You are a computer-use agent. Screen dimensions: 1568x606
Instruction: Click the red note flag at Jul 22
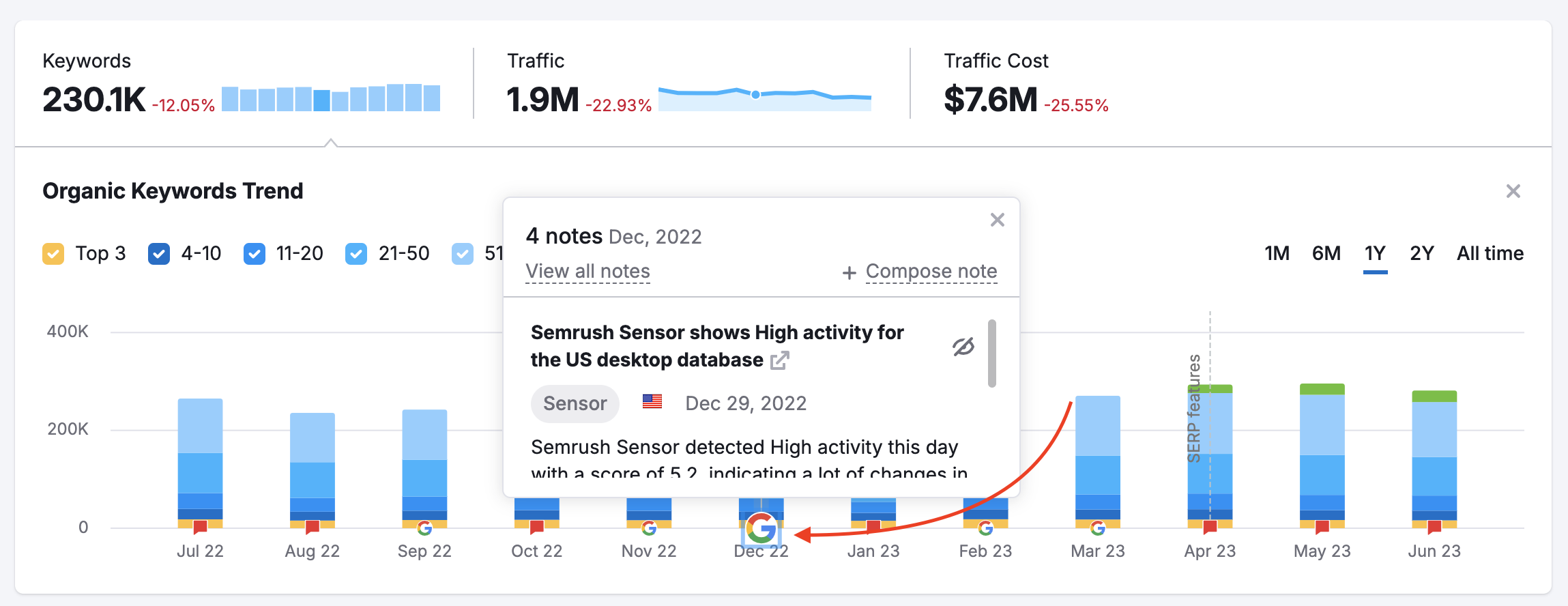pos(200,527)
